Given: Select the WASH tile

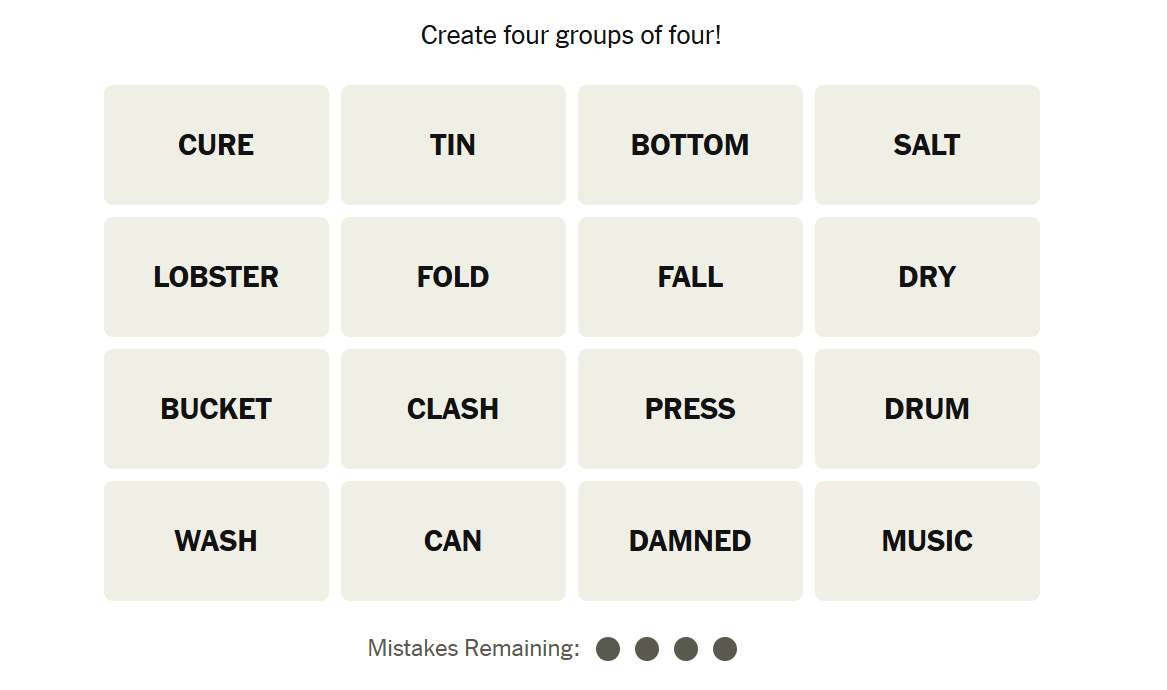Looking at the screenshot, I should [x=216, y=541].
